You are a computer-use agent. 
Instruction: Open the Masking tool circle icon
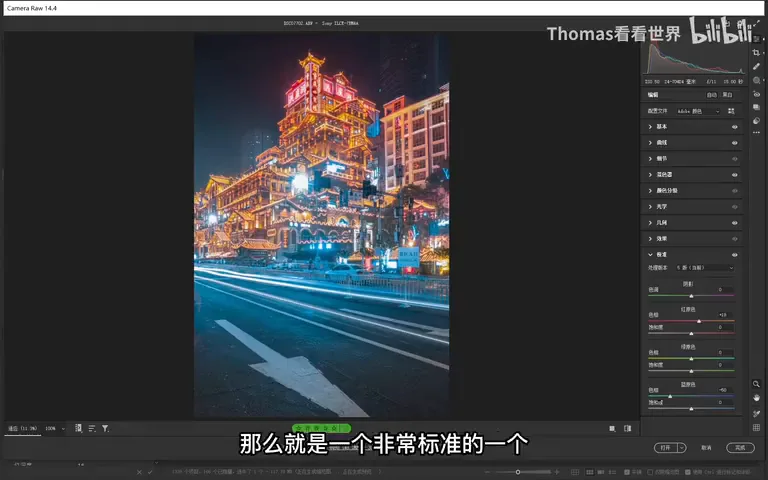756,80
